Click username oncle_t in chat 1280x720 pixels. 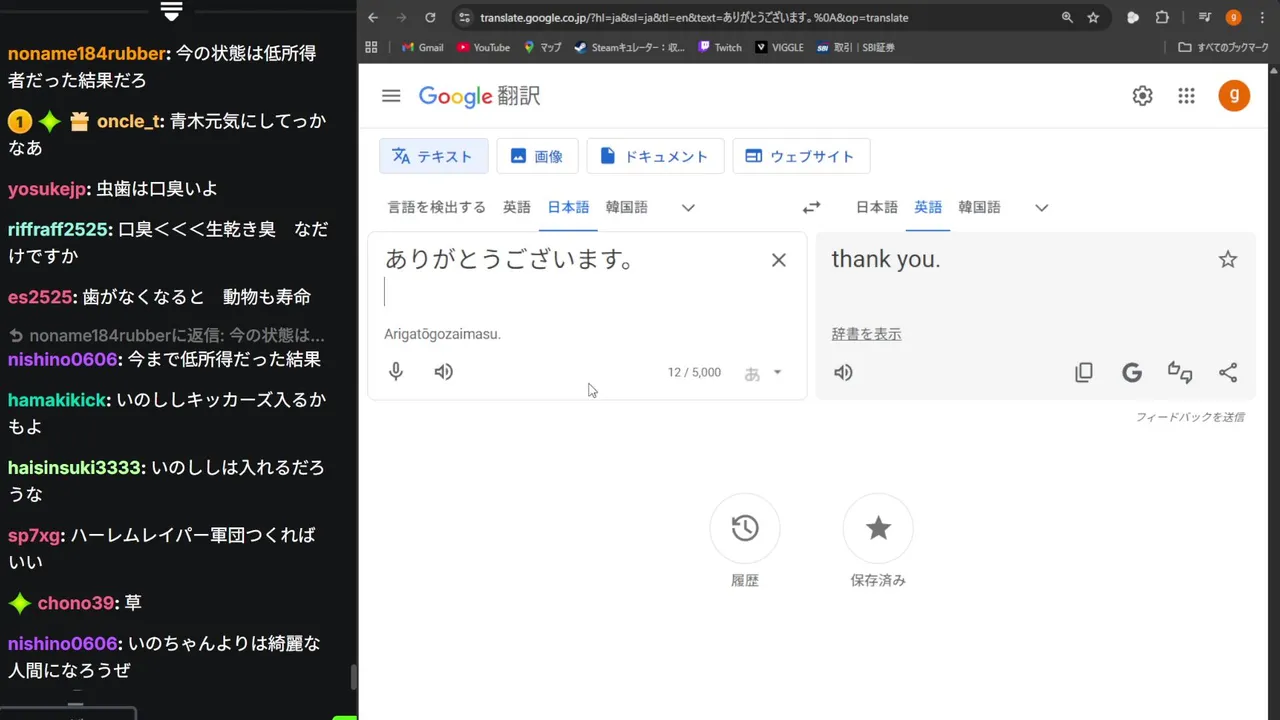pyautogui.click(x=129, y=121)
